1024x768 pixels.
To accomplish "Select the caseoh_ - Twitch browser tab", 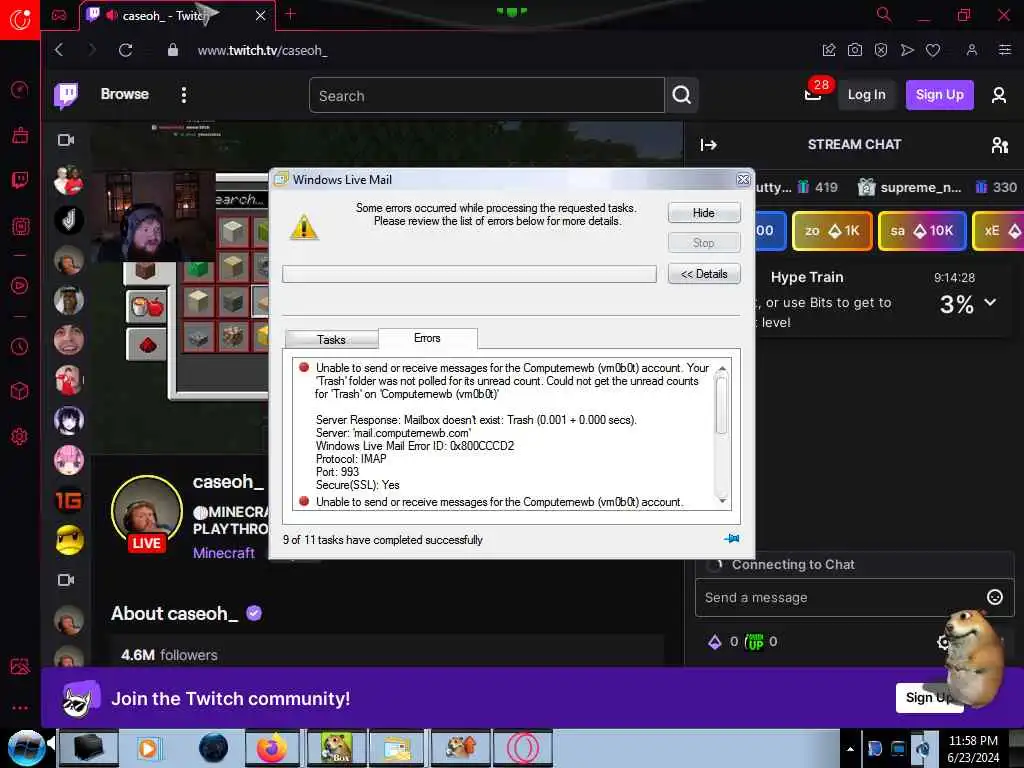I will [x=177, y=16].
